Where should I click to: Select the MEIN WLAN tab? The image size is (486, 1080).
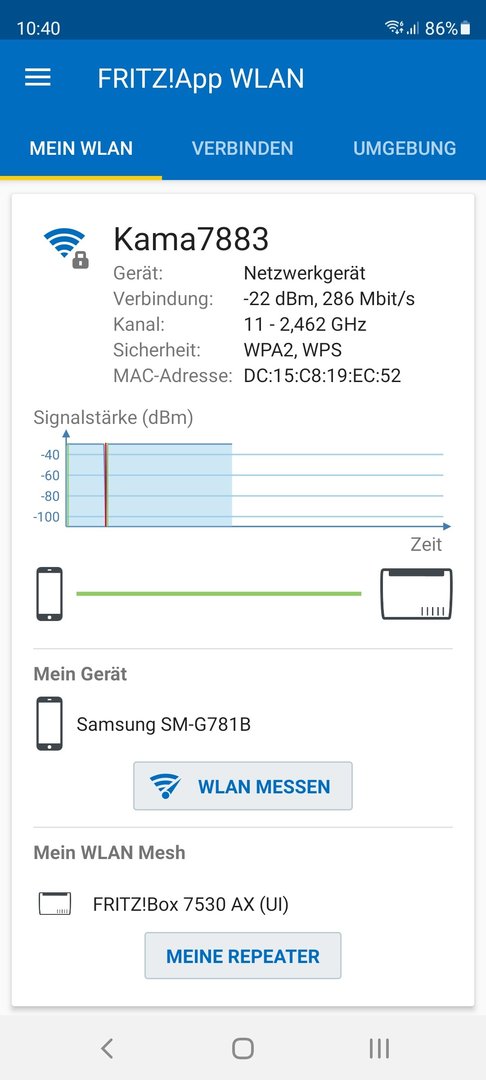[81, 148]
